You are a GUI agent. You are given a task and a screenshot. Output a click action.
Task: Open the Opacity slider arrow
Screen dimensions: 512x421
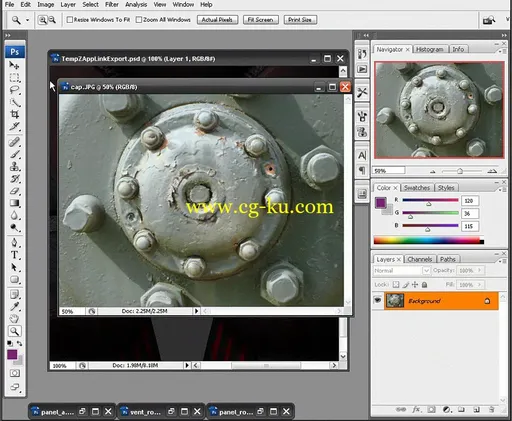tap(479, 270)
